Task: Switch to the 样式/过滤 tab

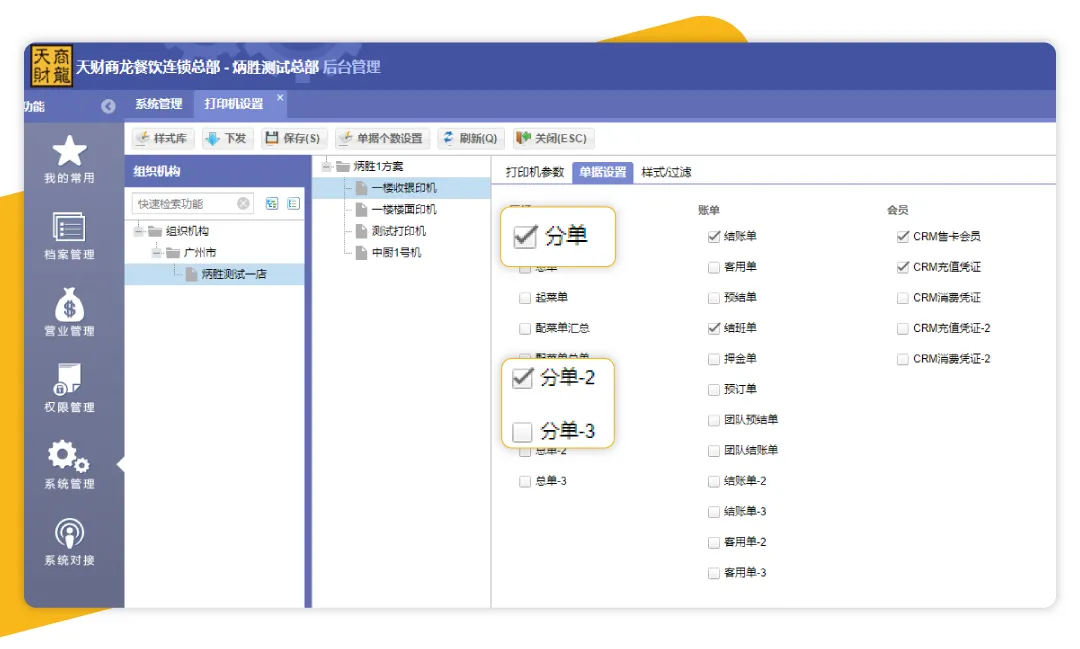Action: (666, 172)
